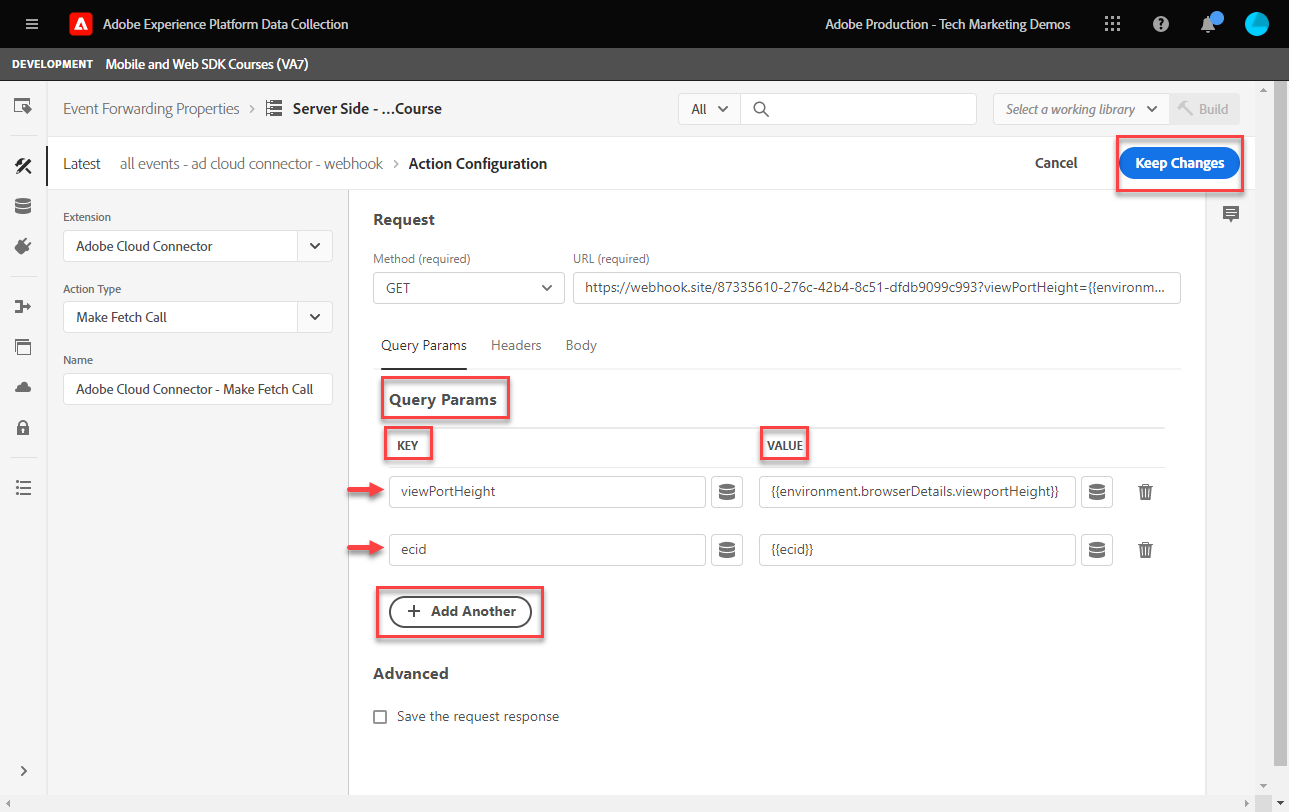Click the URL input field

pyautogui.click(x=877, y=288)
